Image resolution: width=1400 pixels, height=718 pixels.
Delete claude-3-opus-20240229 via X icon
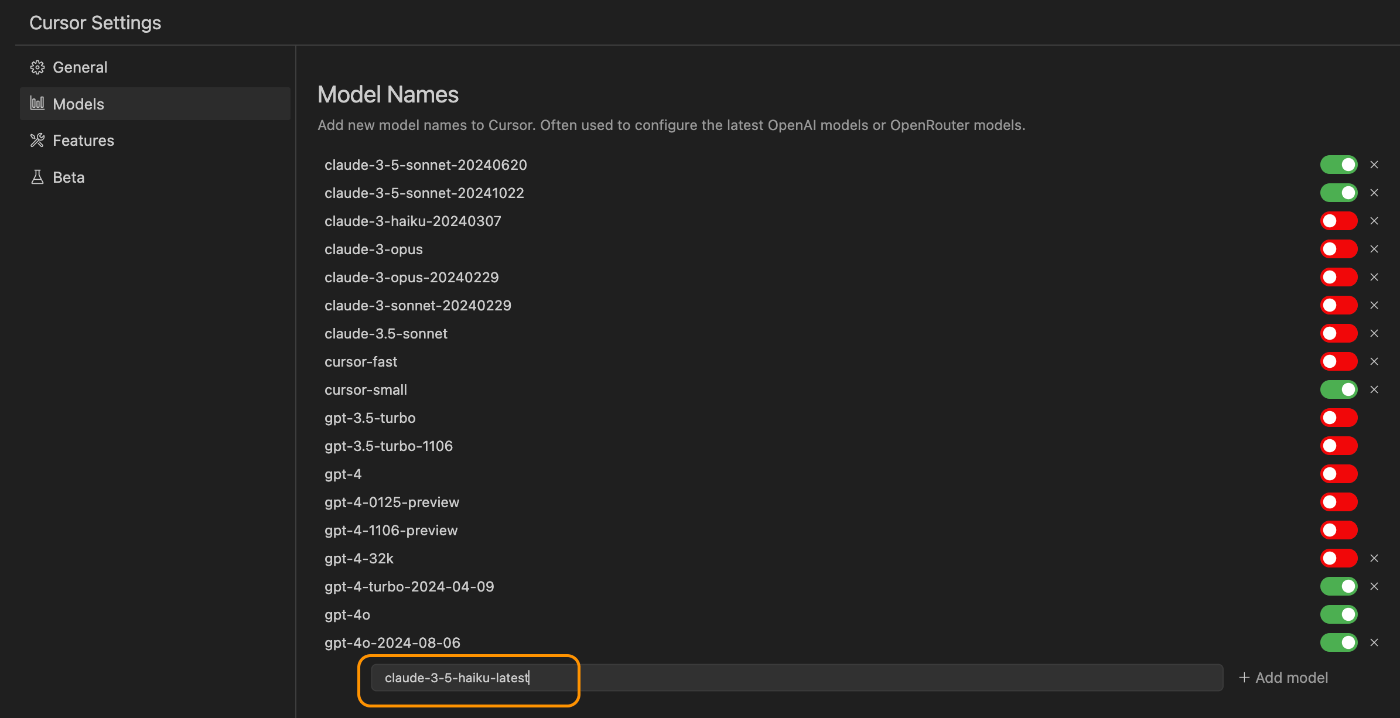point(1374,277)
